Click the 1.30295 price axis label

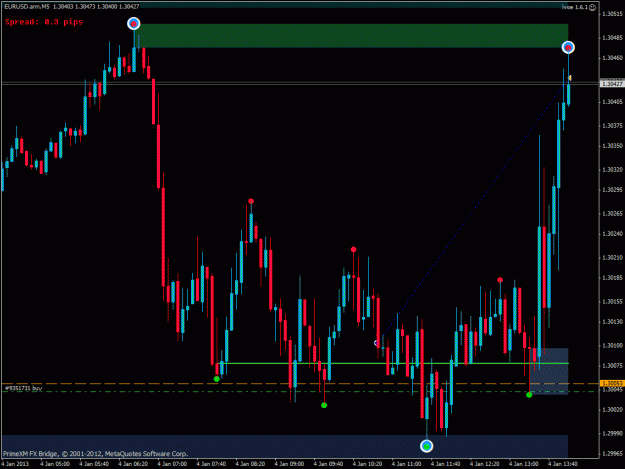(613, 190)
